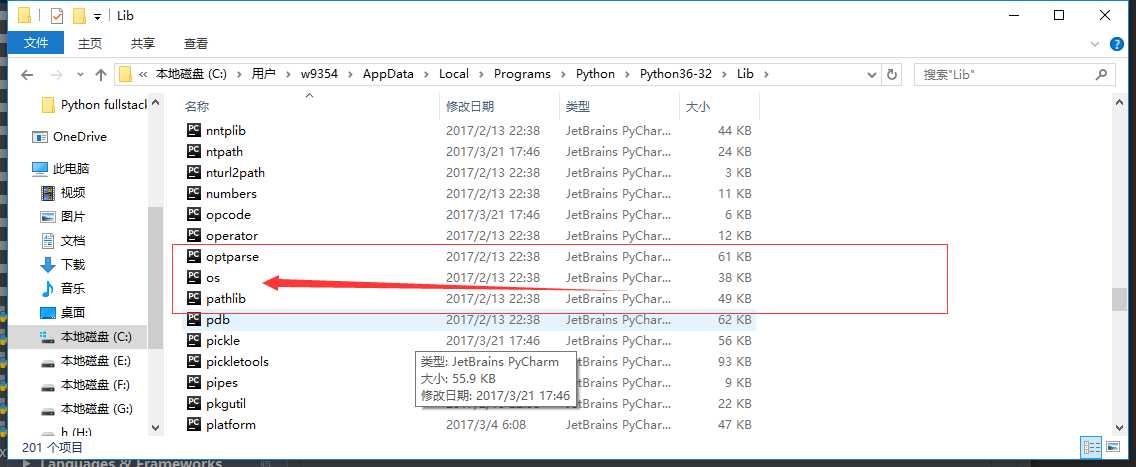The height and width of the screenshot is (467, 1136).
Task: Go back with the left arrow
Action: pos(28,74)
